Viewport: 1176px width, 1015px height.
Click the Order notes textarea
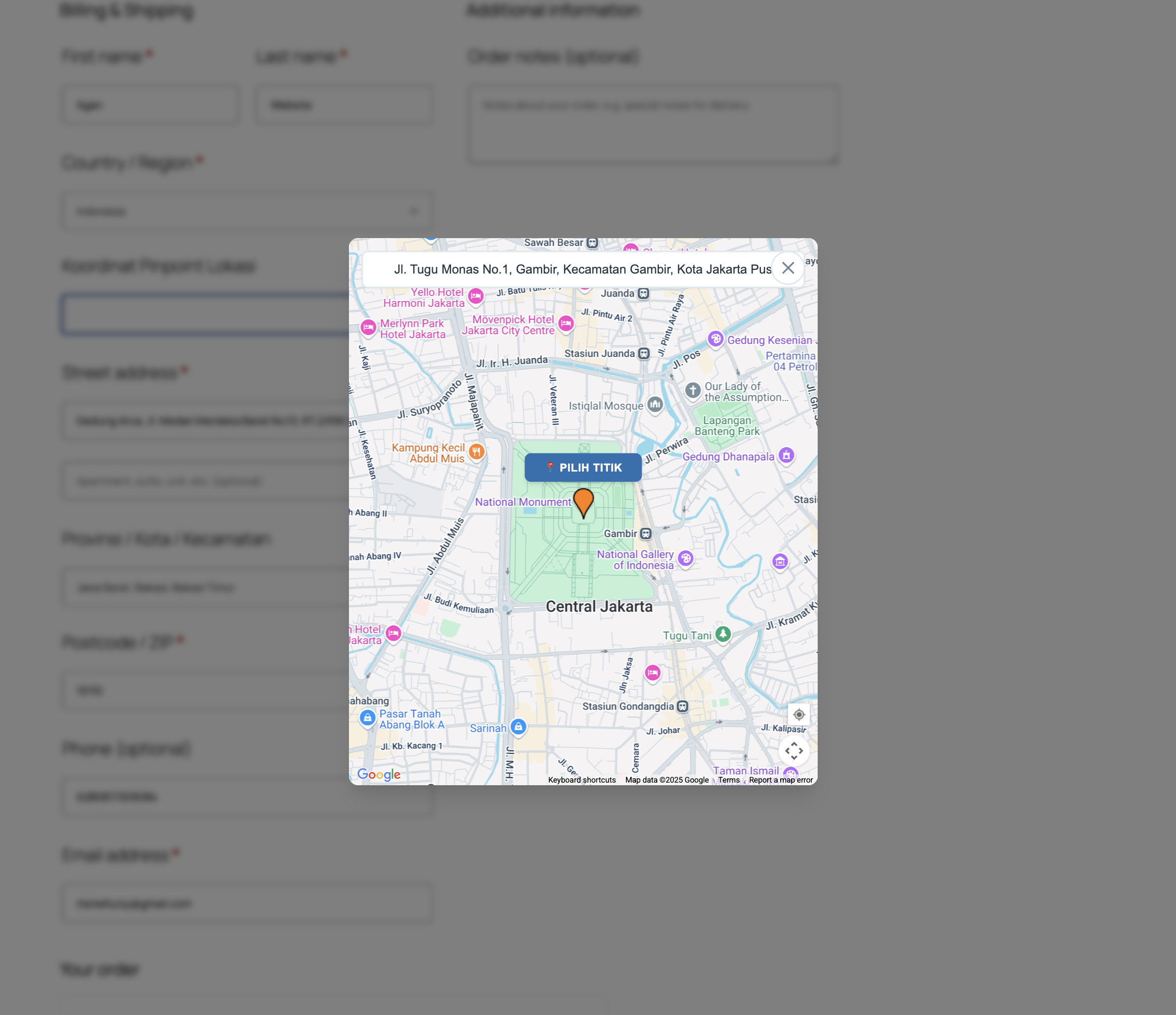[653, 125]
